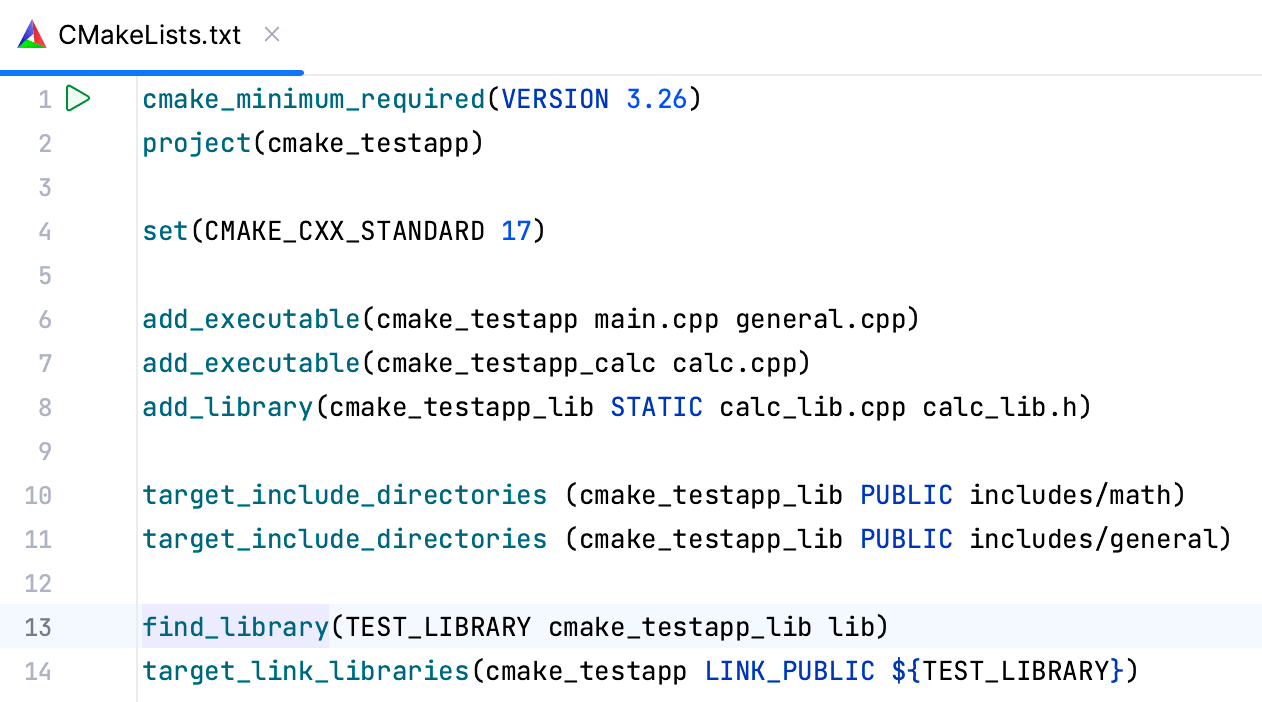This screenshot has width=1262, height=702.
Task: Close the CMakeLists.txt tab with the X
Action: (x=271, y=34)
